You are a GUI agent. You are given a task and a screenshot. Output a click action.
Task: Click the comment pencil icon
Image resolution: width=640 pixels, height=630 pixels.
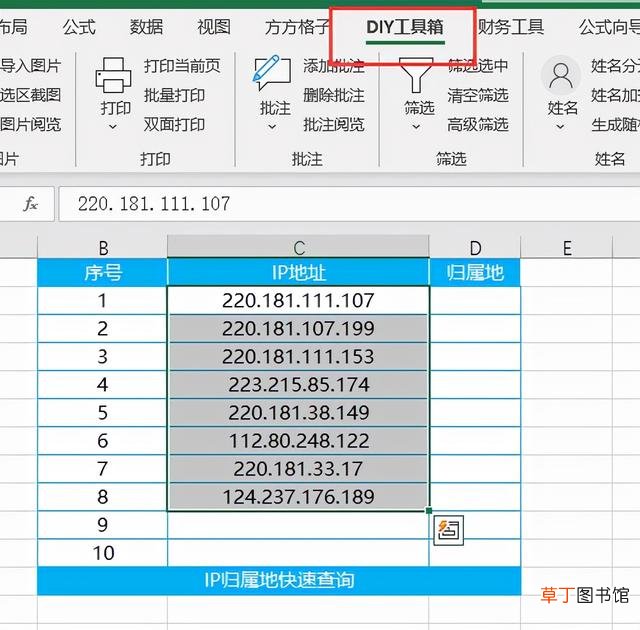click(271, 73)
